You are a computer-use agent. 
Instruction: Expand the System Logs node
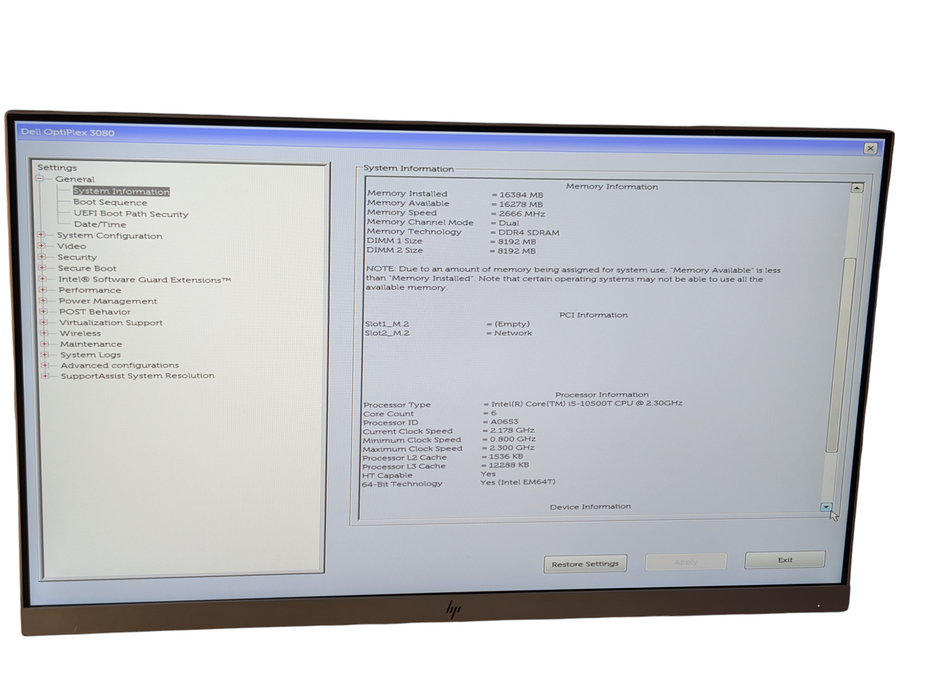pos(44,354)
